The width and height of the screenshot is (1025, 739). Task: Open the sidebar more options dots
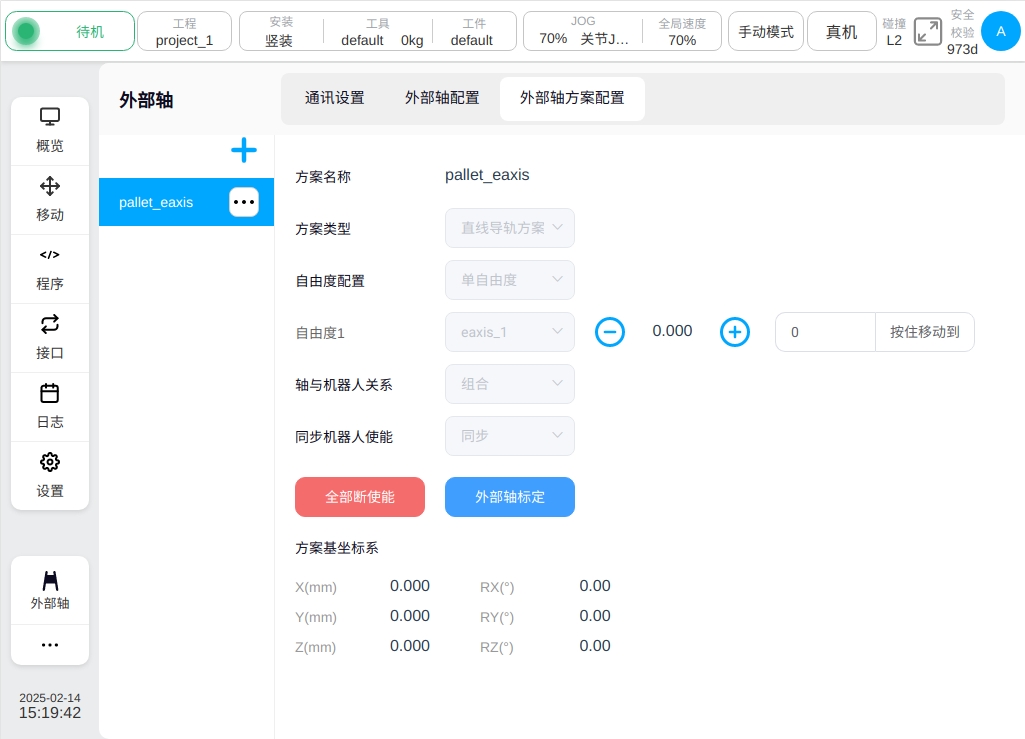point(50,645)
